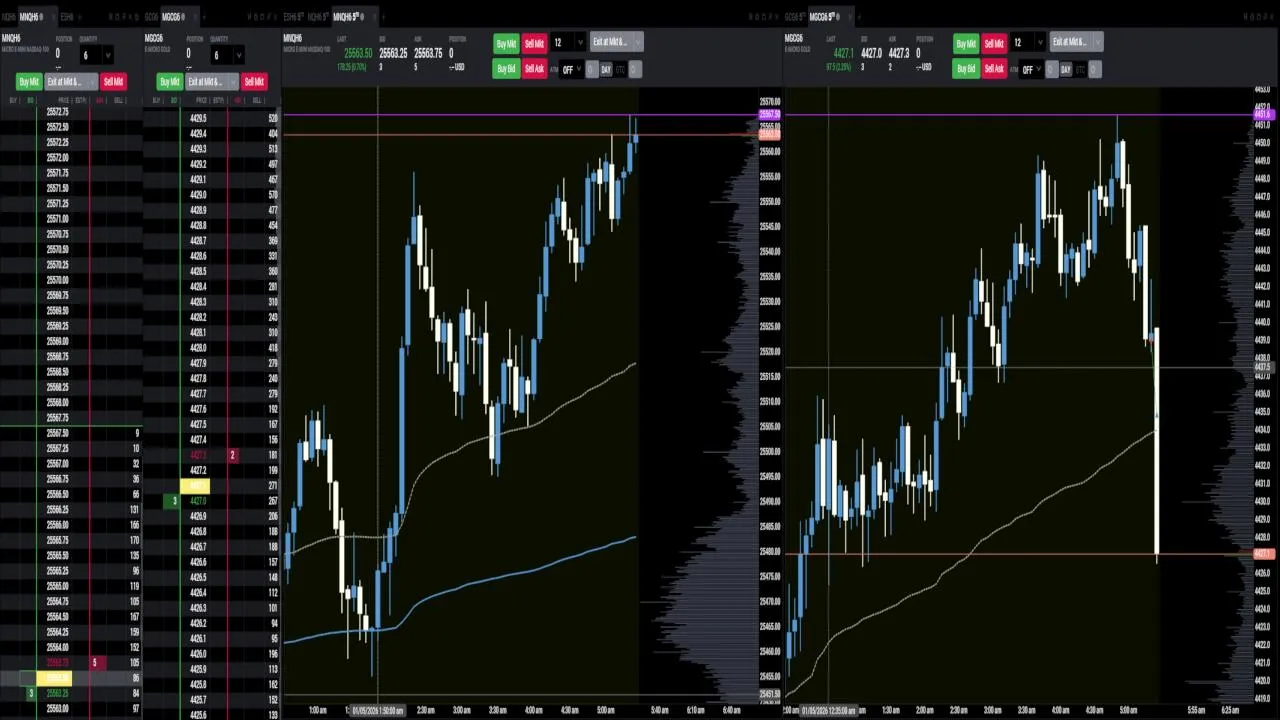Expand Exit at Mkt arrow on MGCG6 chart
Screen dimensions: 1280x720
coord(1097,43)
